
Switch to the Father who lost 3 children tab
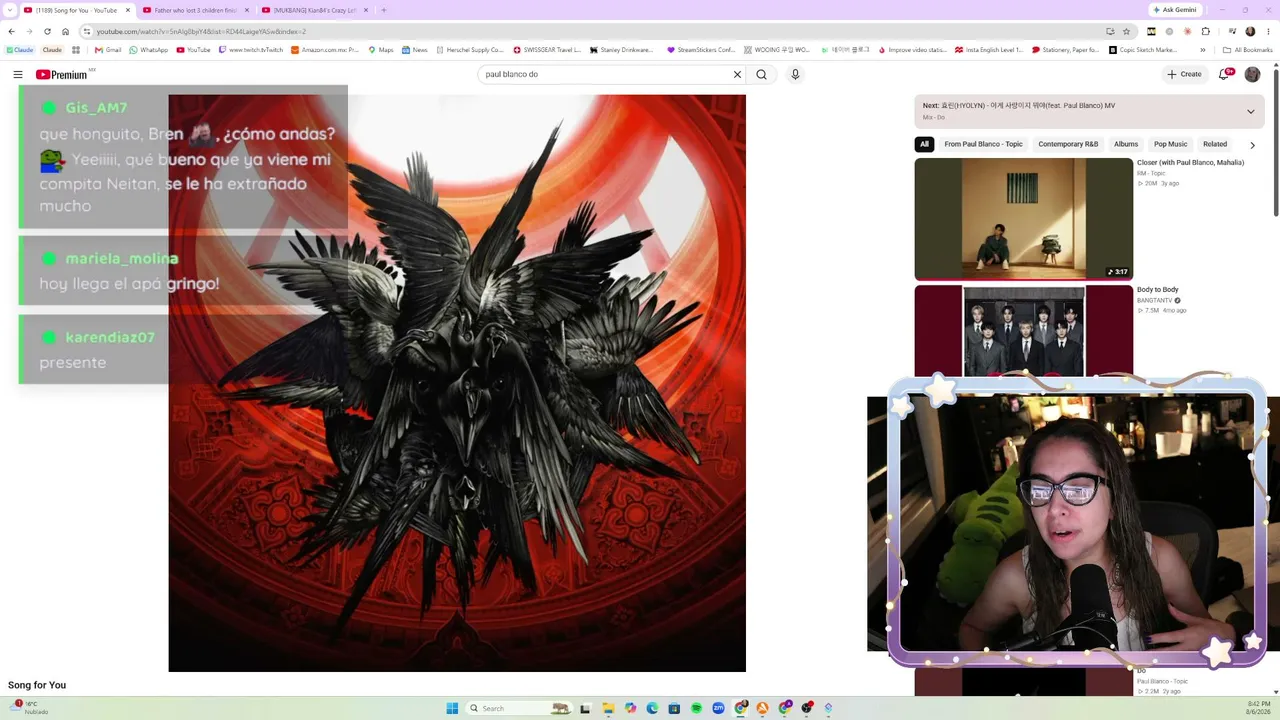tap(196, 10)
